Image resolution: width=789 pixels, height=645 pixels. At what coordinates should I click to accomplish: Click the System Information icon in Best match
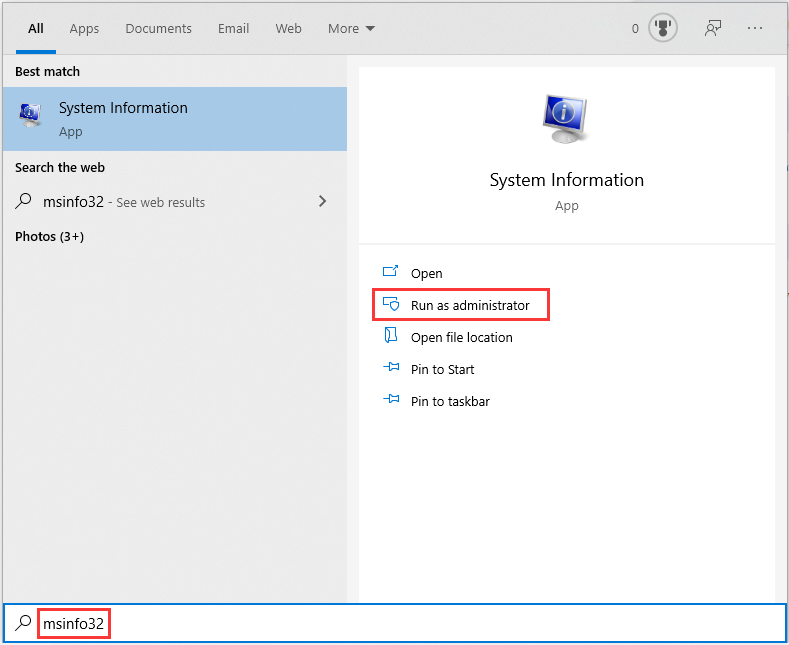pyautogui.click(x=31, y=117)
